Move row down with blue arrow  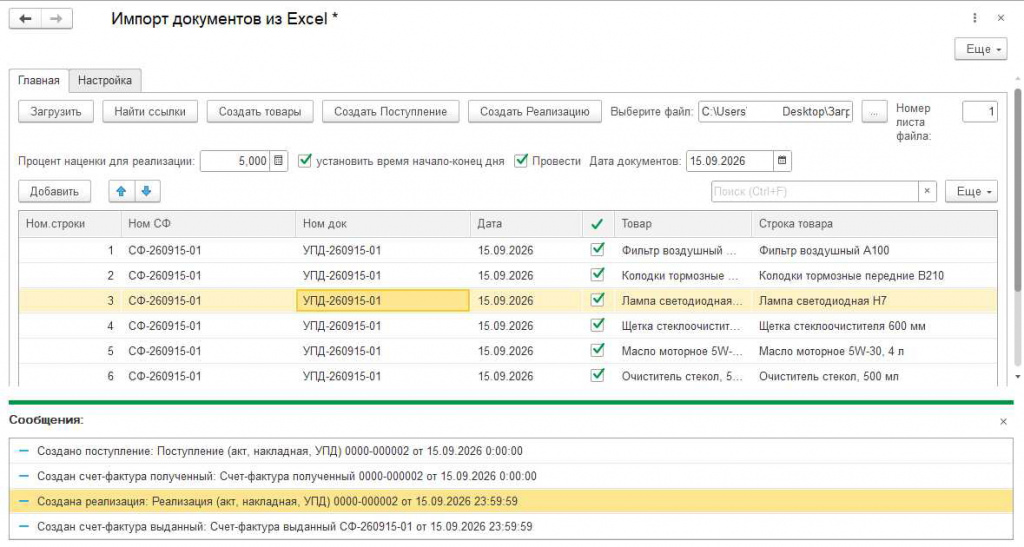pos(147,191)
